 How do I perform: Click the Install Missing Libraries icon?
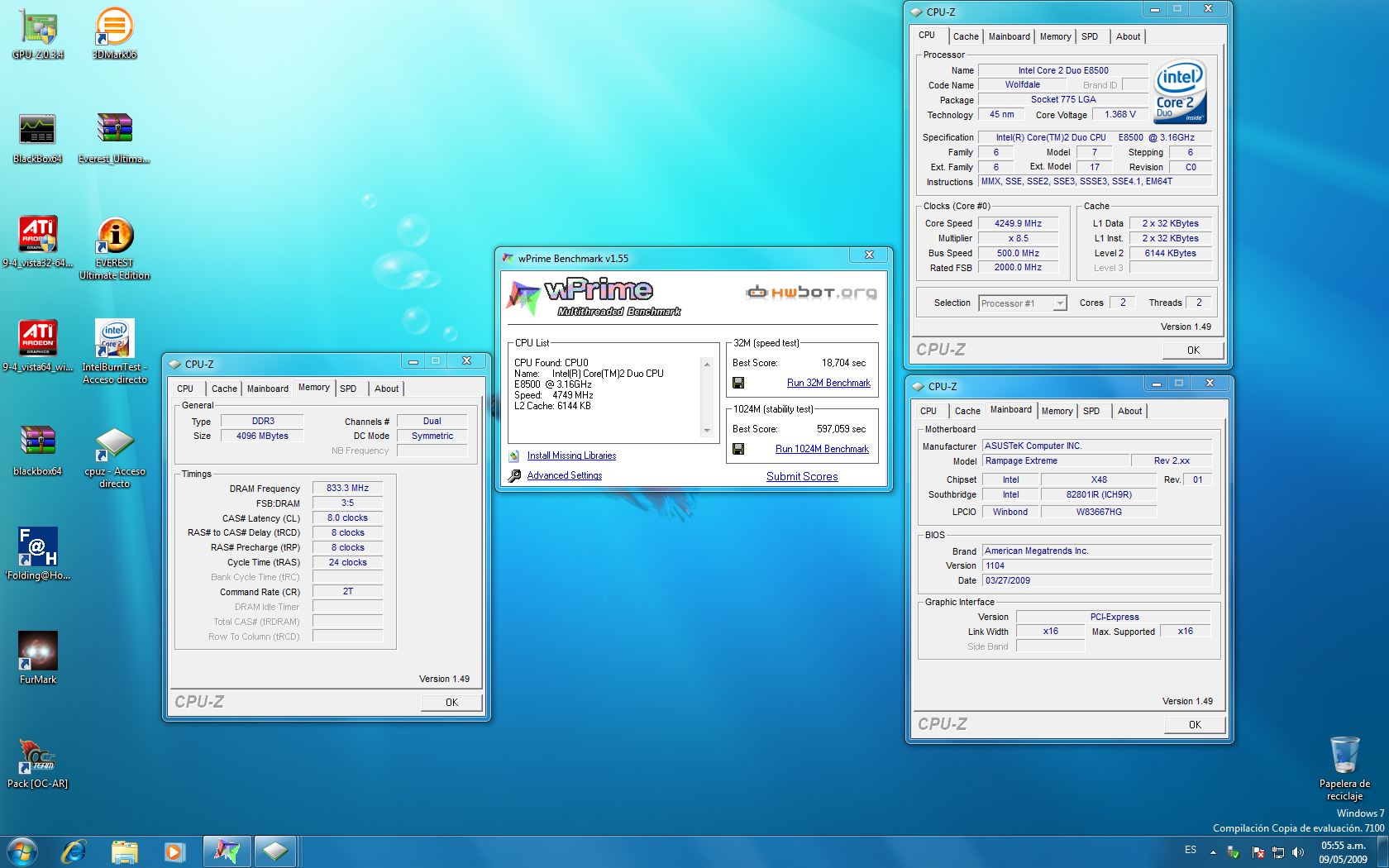coord(514,455)
